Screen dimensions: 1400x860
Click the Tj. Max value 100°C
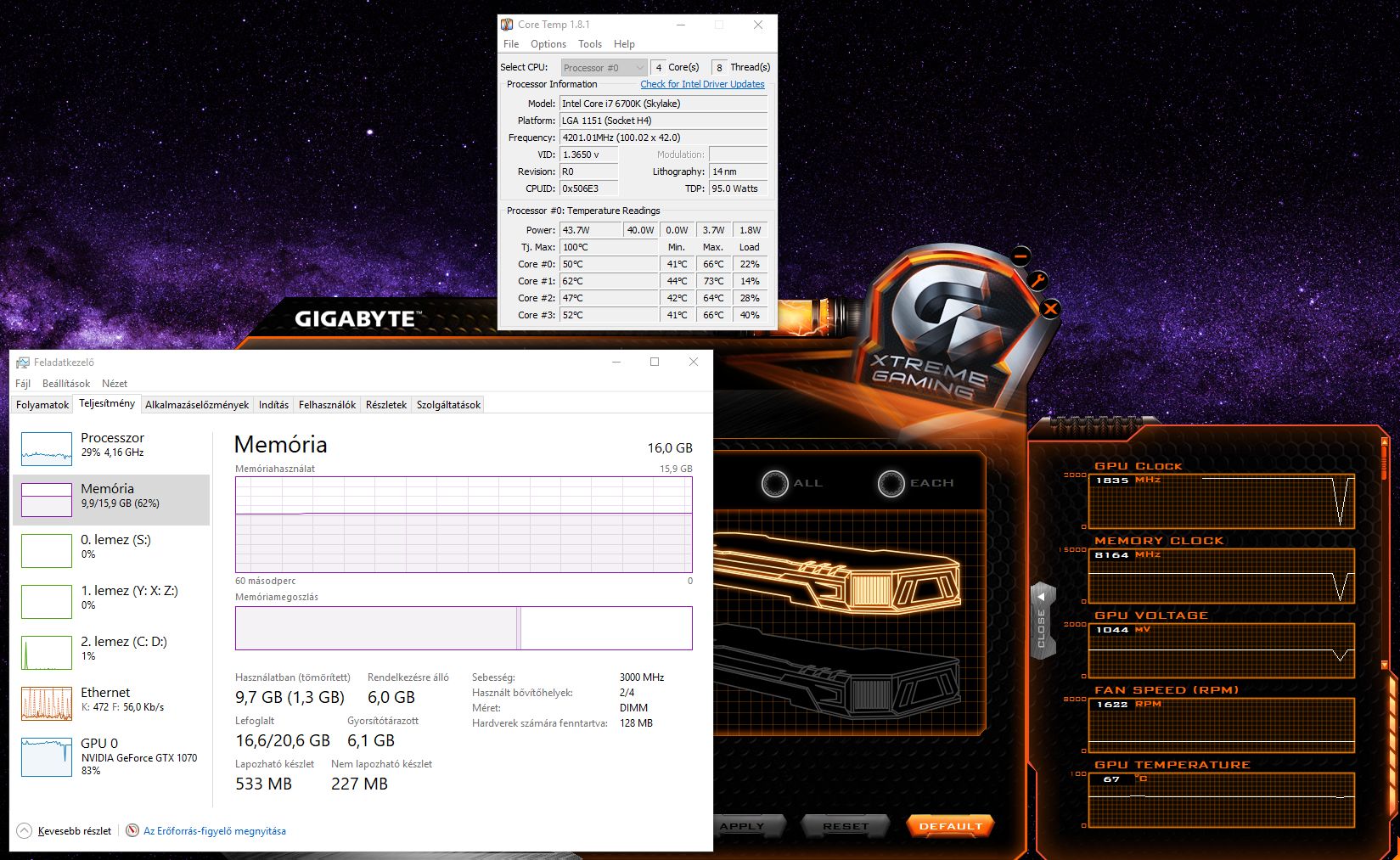[609, 247]
